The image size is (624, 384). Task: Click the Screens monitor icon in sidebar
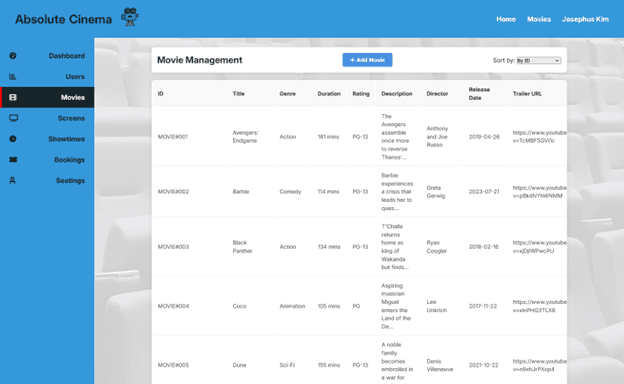coord(14,118)
